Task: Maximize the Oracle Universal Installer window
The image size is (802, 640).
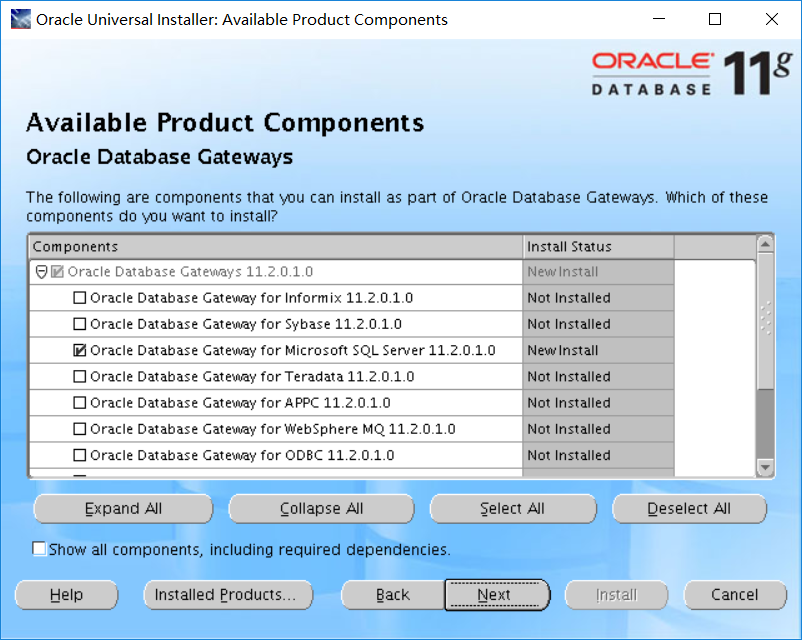Action: click(x=715, y=19)
